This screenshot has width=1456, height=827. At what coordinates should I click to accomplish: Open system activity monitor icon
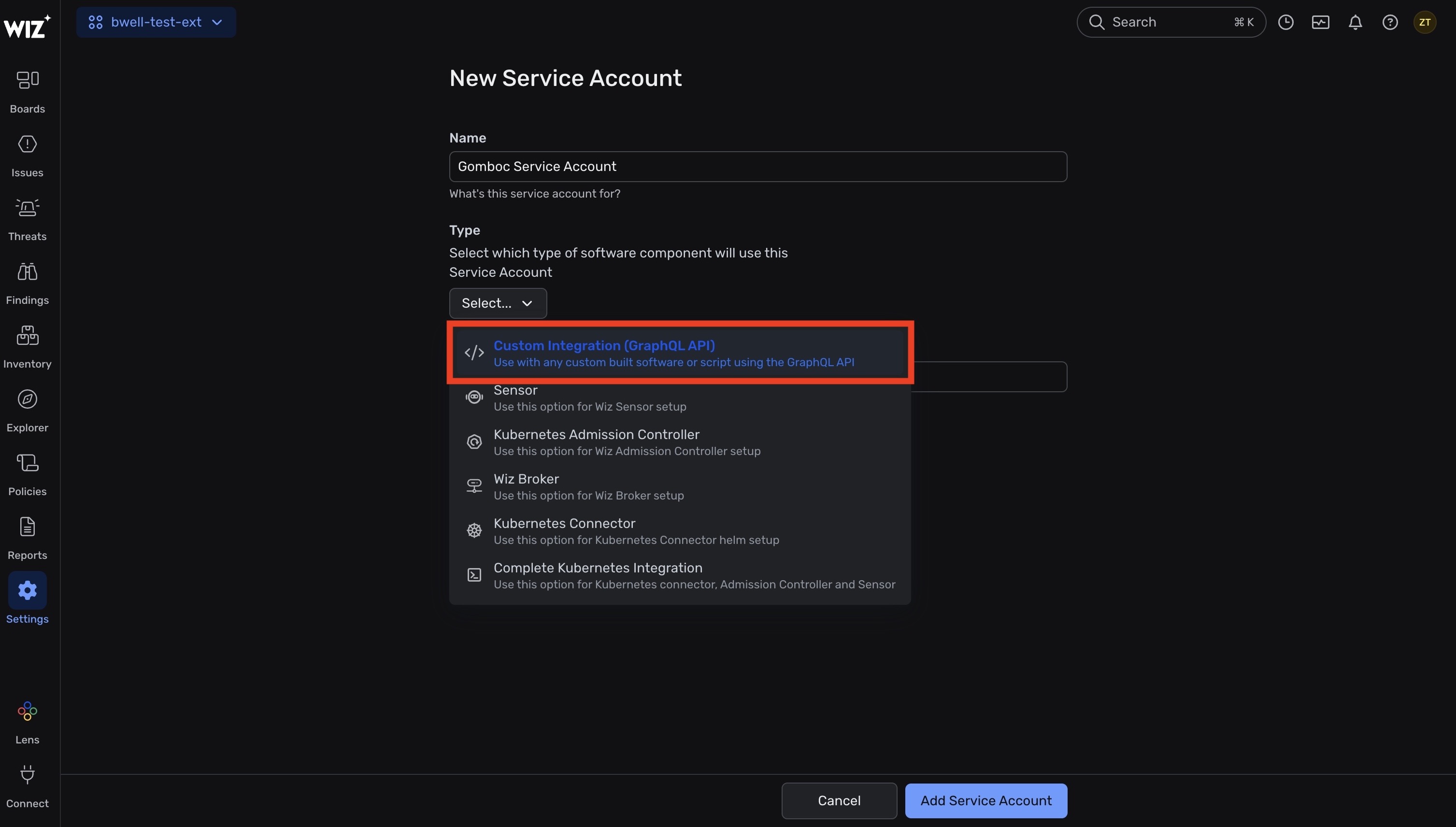[1320, 22]
